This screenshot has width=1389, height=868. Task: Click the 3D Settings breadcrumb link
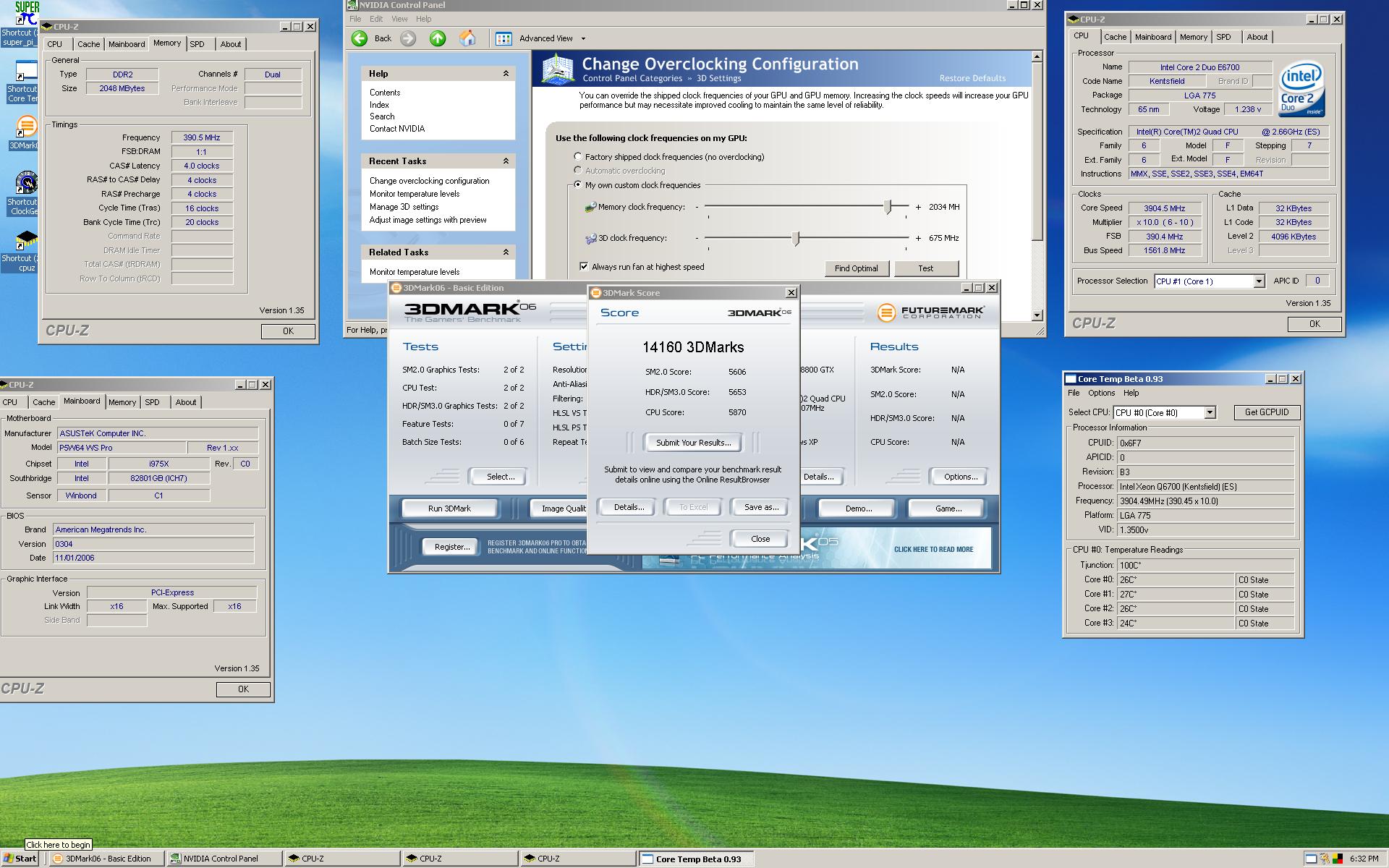(718, 78)
